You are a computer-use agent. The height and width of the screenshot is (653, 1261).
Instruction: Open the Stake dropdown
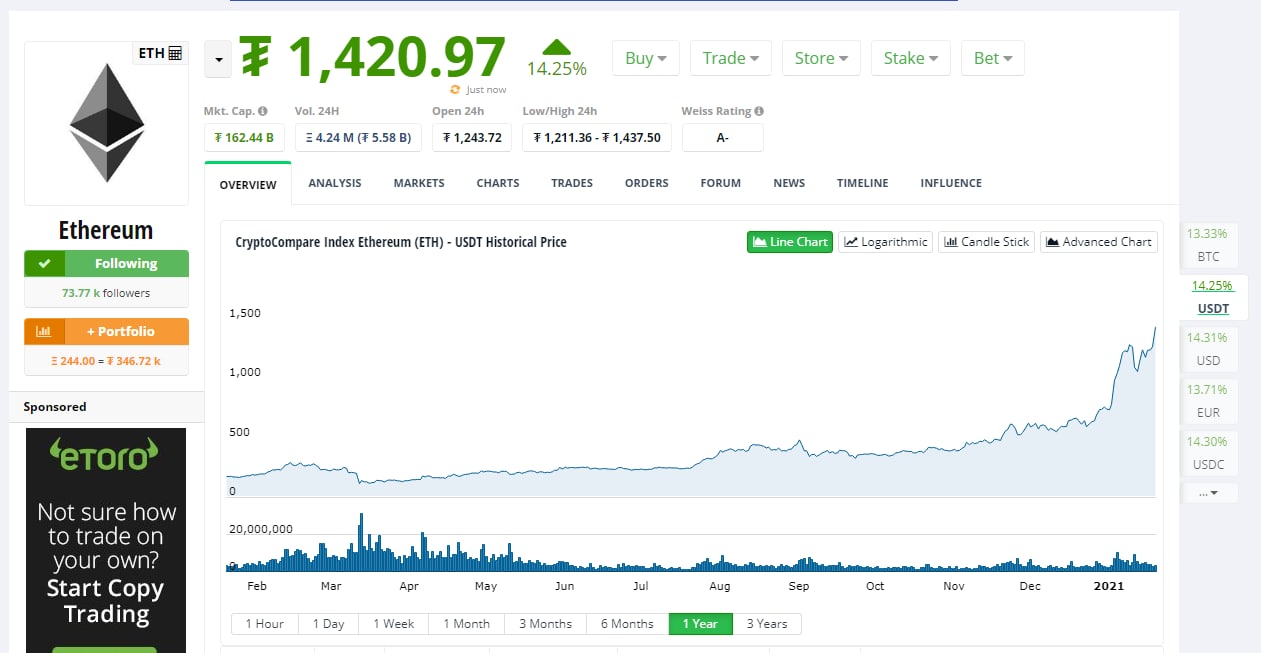click(x=910, y=58)
